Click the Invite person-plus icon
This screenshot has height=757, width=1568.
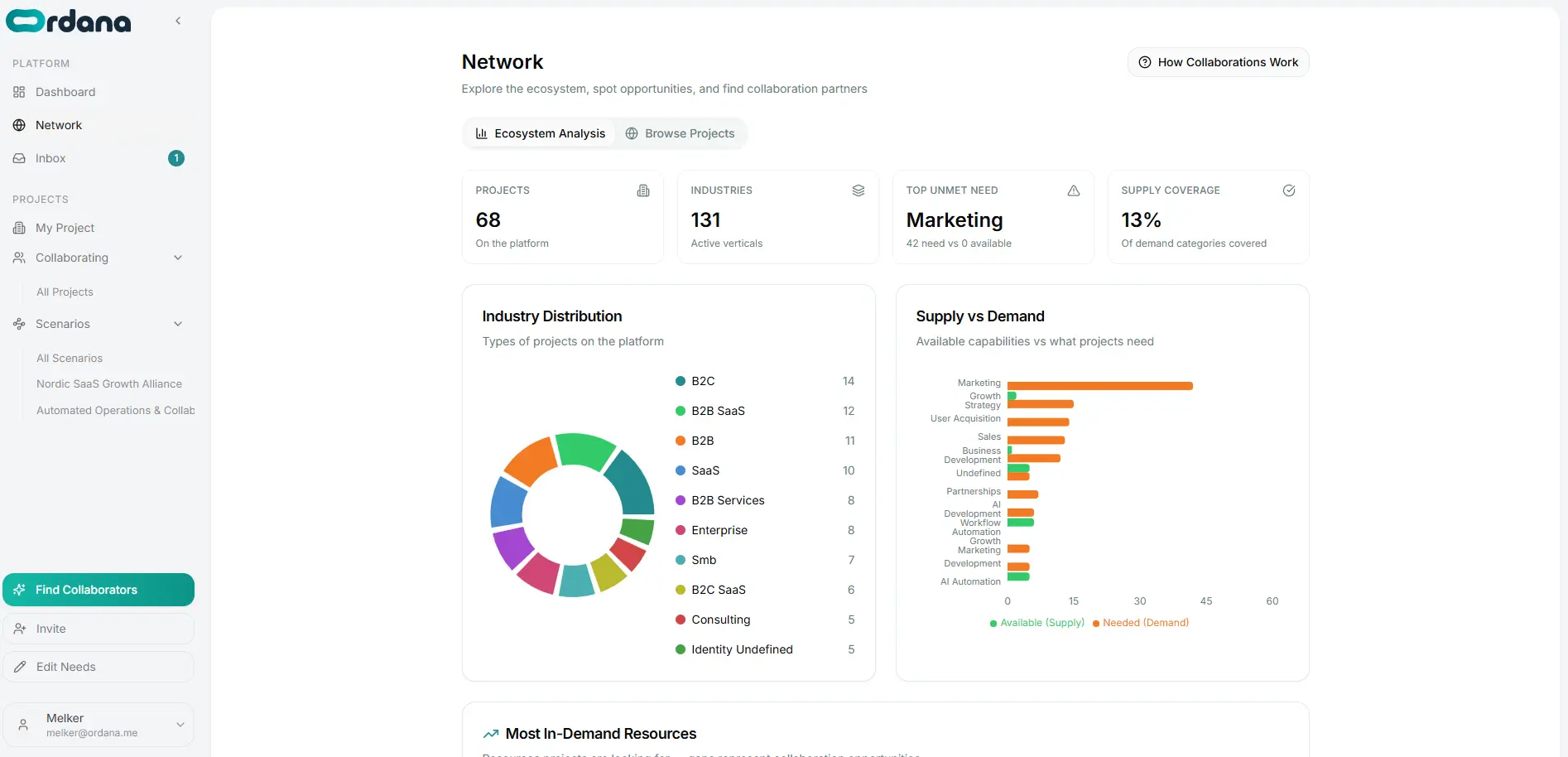pos(20,629)
